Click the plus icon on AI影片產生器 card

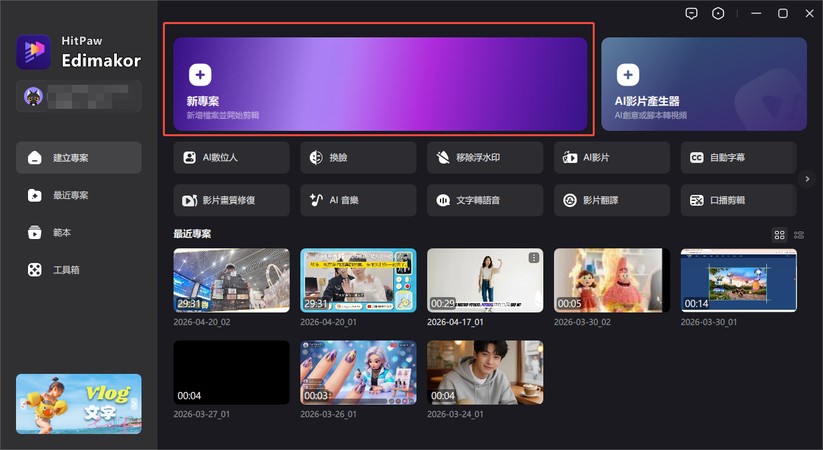click(x=628, y=75)
